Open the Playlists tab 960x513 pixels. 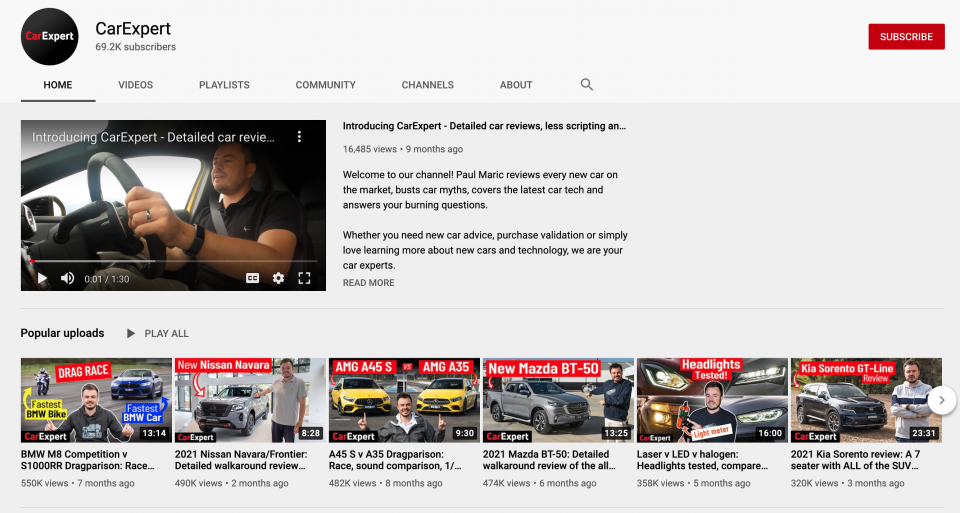224,85
